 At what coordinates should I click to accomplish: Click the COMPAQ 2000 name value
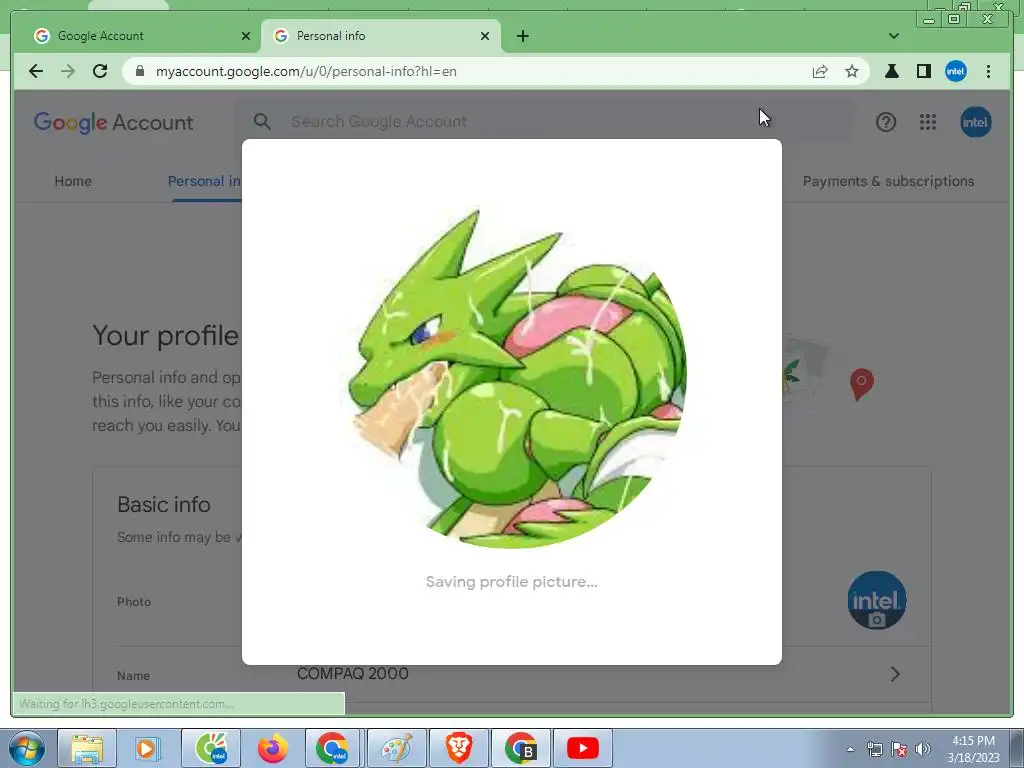353,673
